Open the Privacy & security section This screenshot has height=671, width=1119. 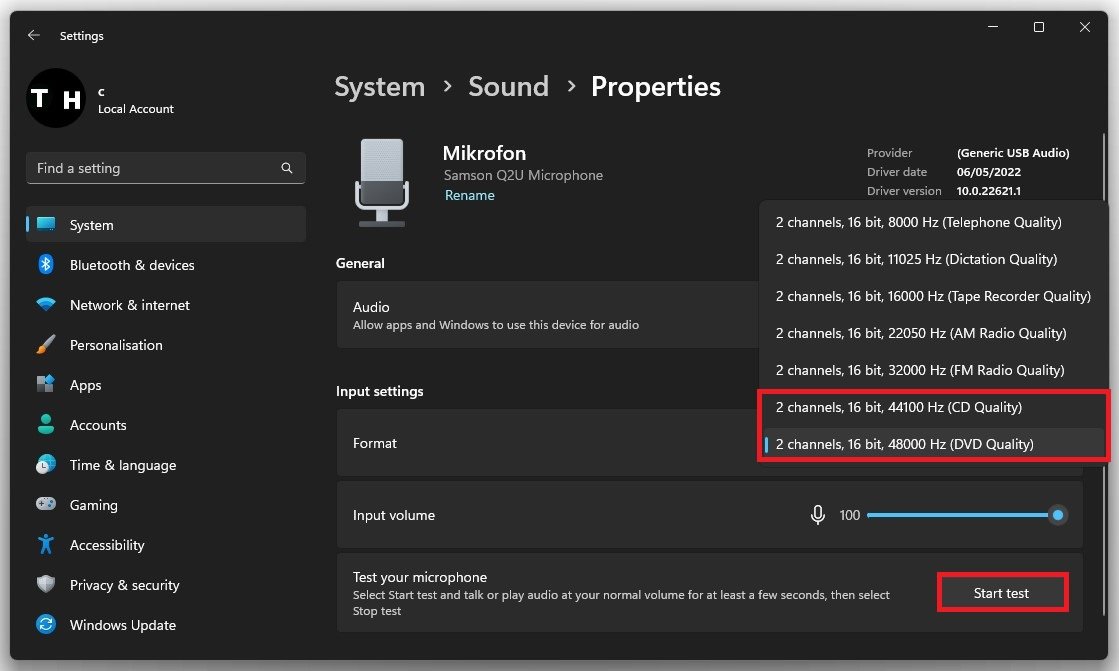[x=124, y=585]
